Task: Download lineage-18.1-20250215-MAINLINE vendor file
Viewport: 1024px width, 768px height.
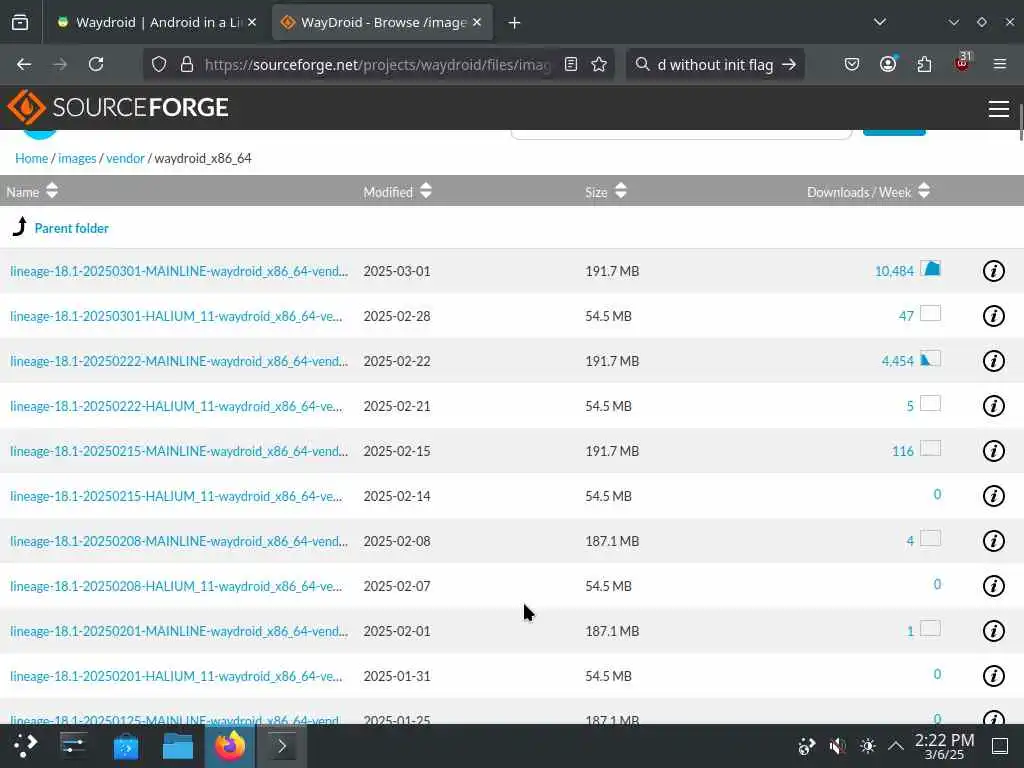Action: click(x=179, y=451)
